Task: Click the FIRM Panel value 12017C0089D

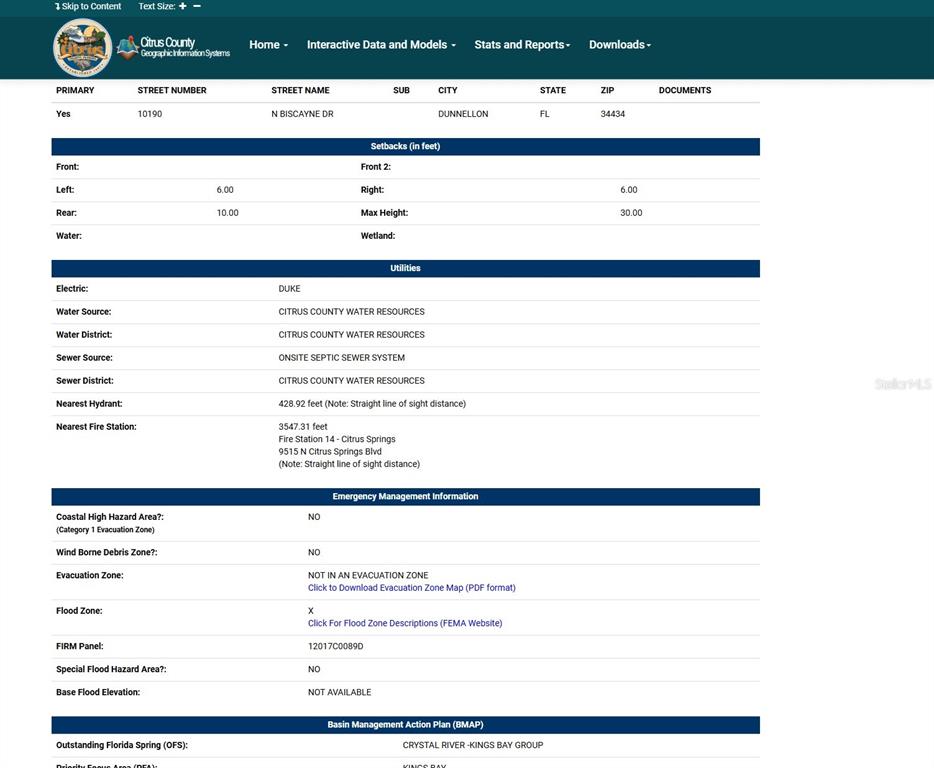Action: pos(335,646)
